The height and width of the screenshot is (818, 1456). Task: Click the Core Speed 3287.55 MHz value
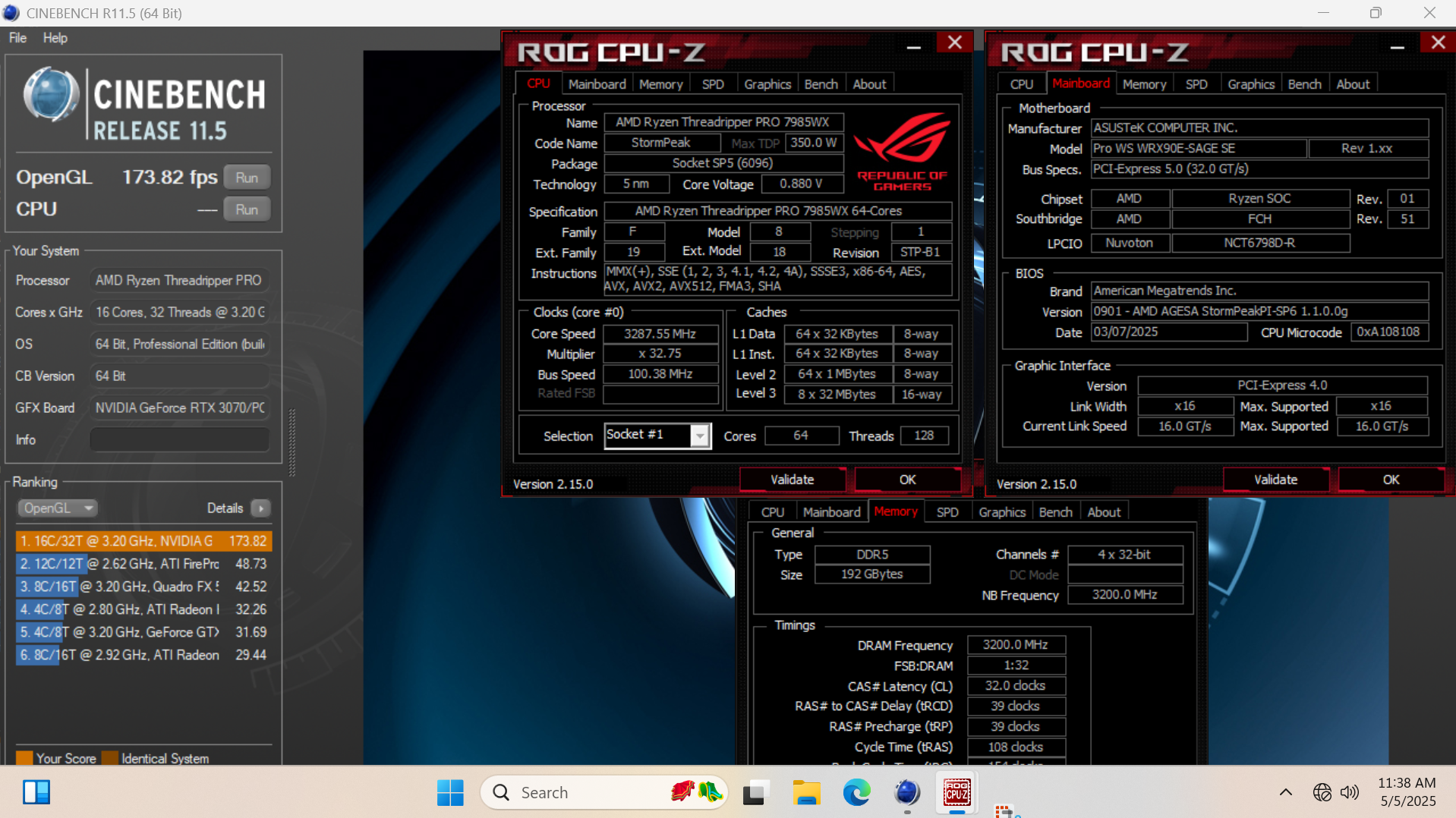click(x=660, y=334)
